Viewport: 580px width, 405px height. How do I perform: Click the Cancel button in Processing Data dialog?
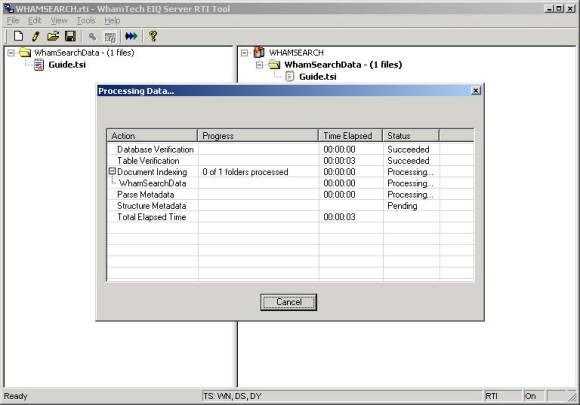pyautogui.click(x=289, y=302)
